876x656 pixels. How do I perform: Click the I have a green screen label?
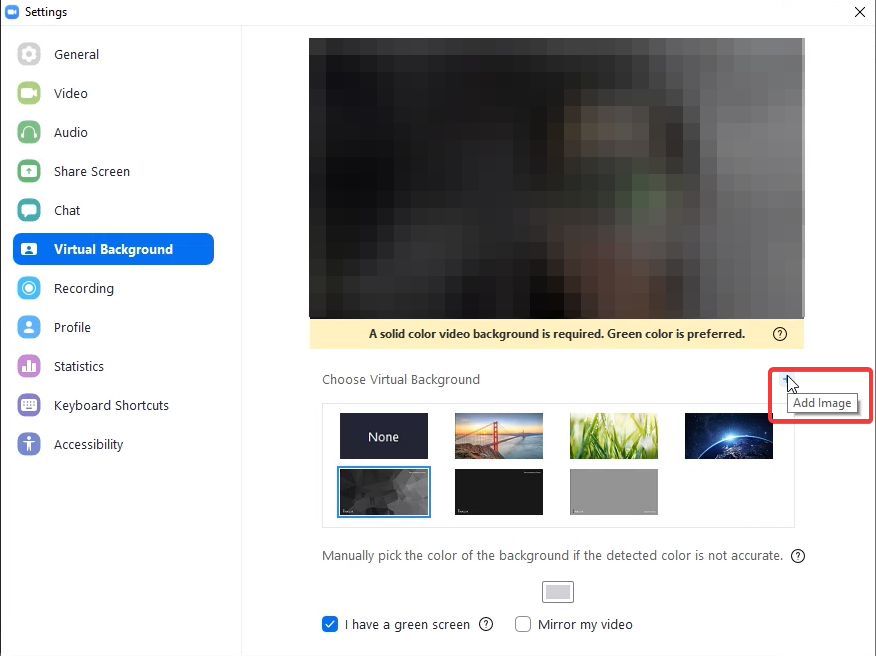407,624
